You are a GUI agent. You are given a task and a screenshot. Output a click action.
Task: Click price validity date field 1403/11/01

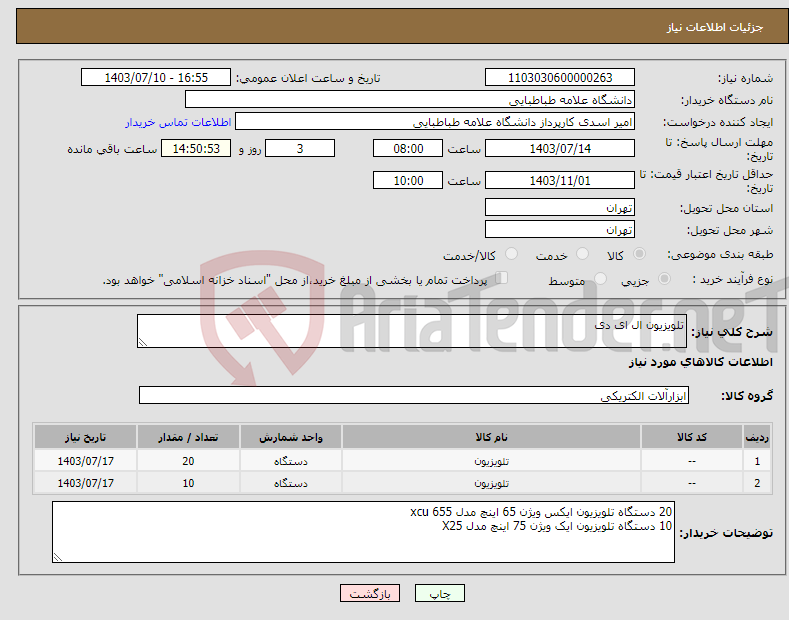pyautogui.click(x=560, y=180)
